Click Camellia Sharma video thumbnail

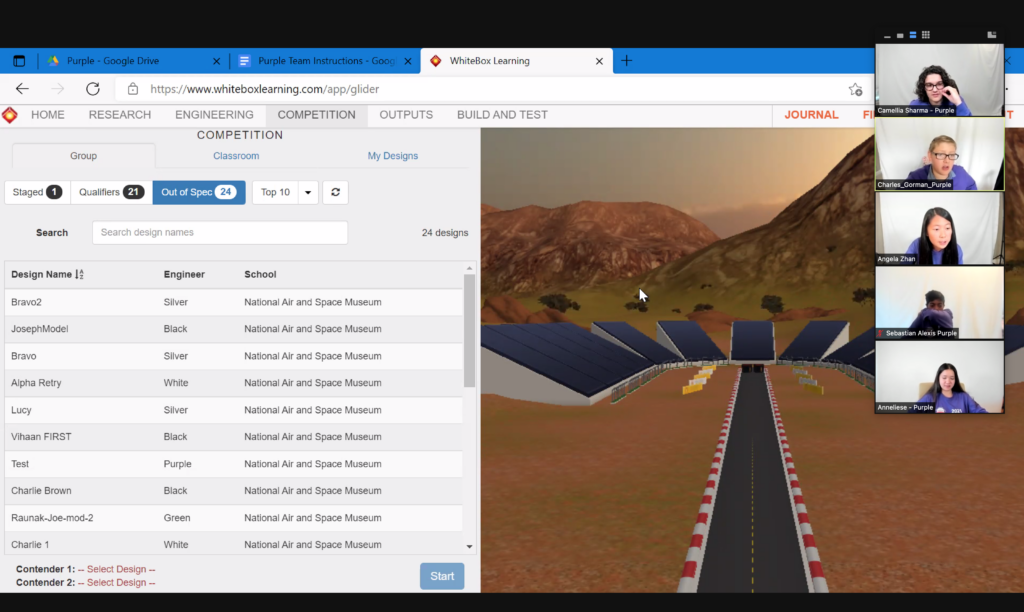coord(939,80)
